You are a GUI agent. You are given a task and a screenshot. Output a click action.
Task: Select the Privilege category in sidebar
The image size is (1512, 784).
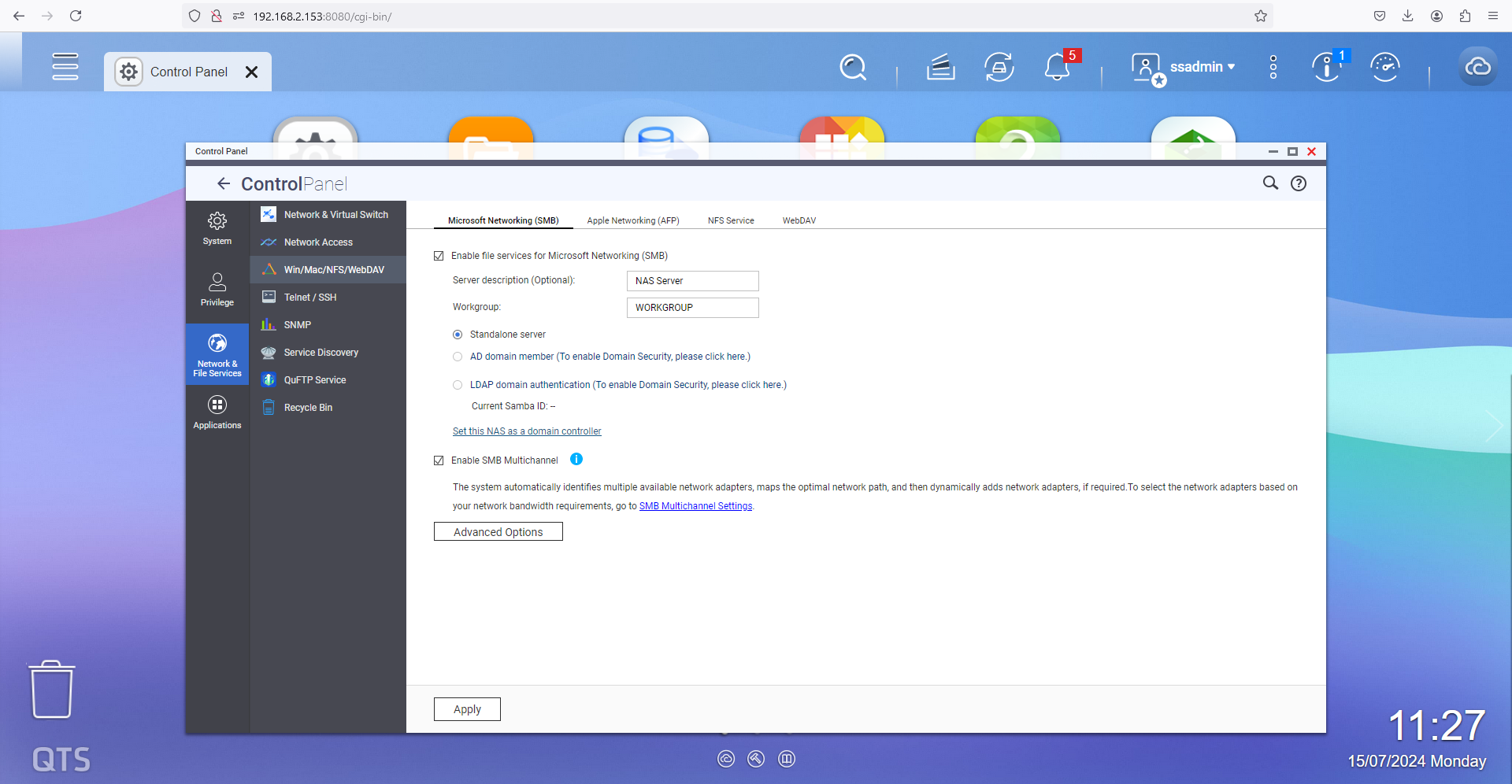point(217,289)
